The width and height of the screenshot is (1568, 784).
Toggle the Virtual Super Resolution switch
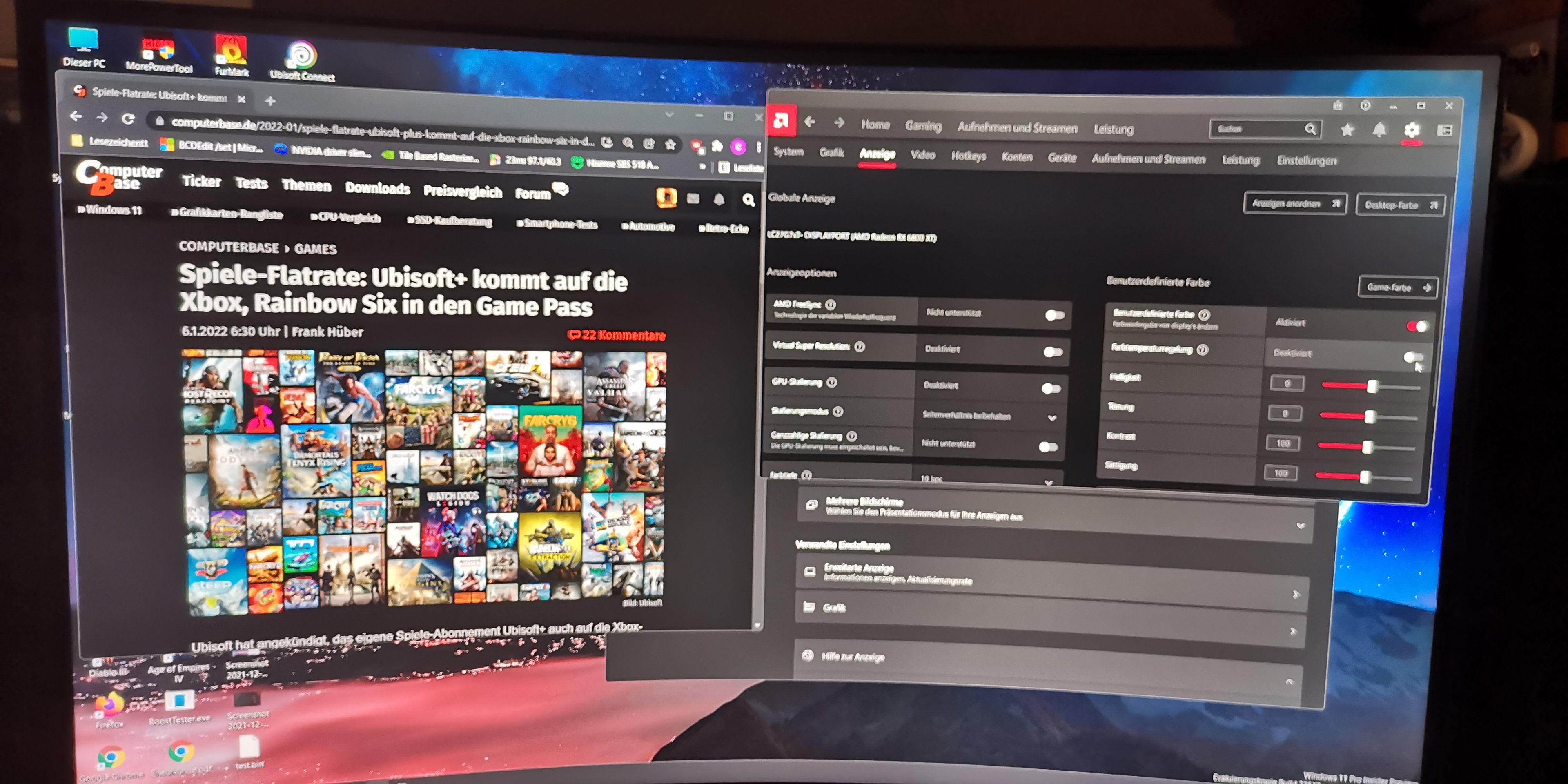pos(1052,352)
